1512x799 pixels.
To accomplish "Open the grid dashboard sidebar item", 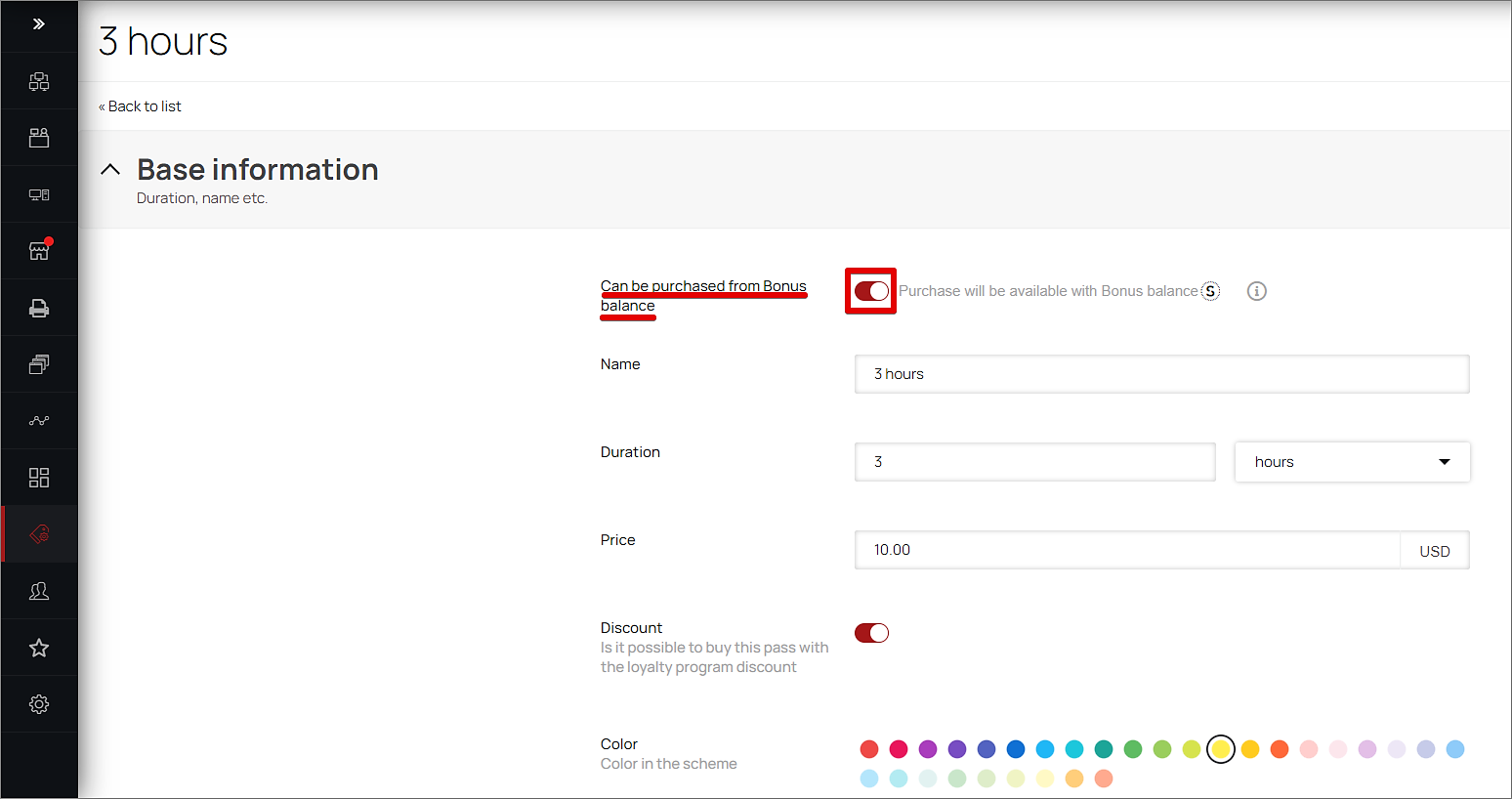I will coord(39,478).
